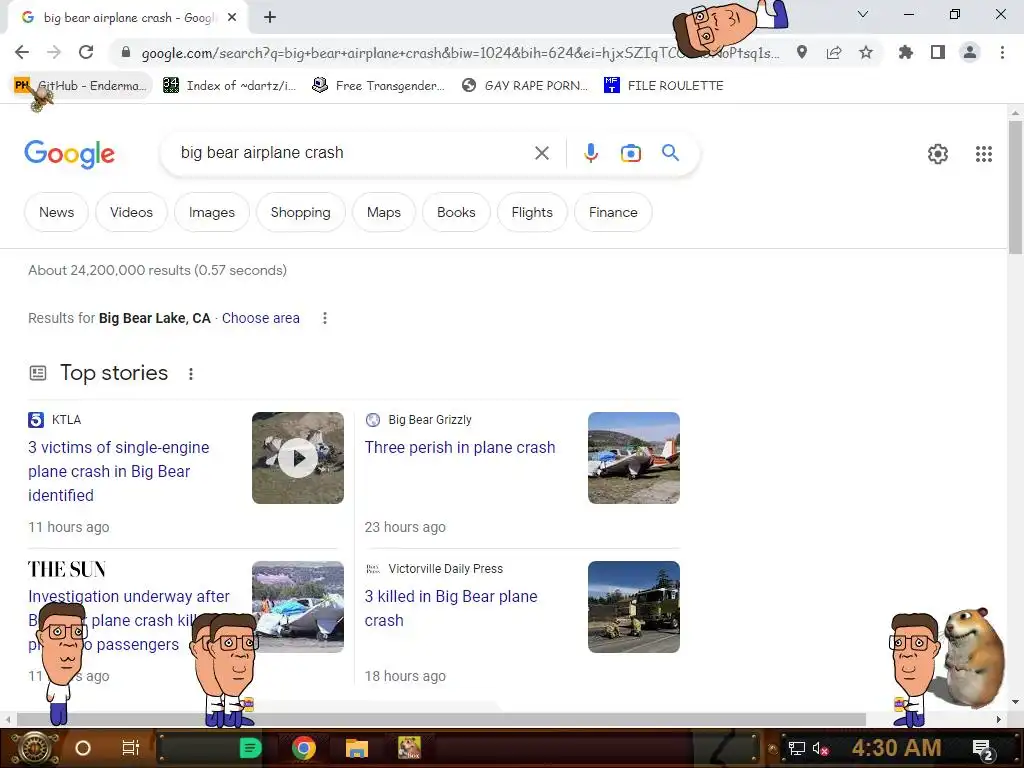Open The Sun wreckage thumbnail
Screen dimensions: 1024x768
pos(298,607)
